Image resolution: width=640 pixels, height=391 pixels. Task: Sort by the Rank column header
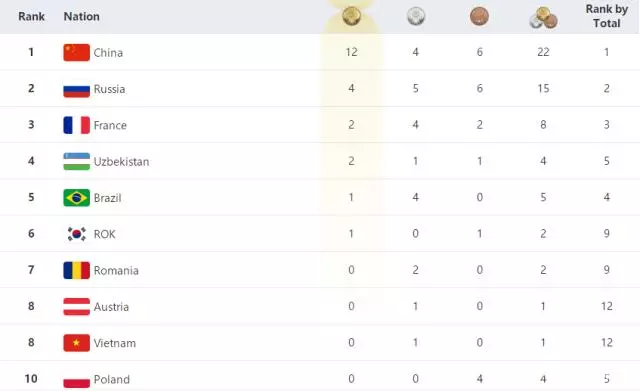point(31,16)
